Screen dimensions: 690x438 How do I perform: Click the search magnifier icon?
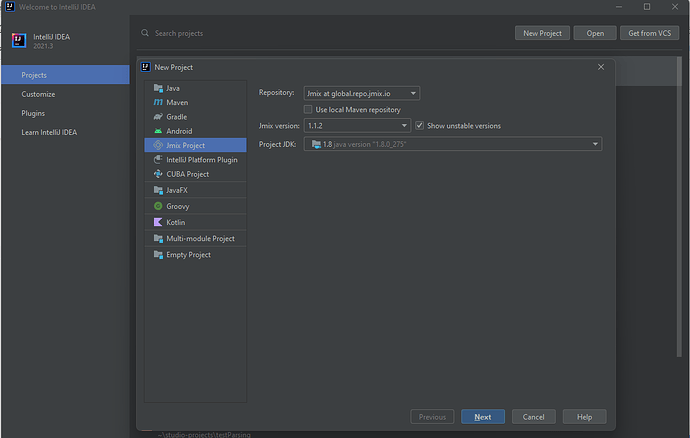click(x=145, y=33)
